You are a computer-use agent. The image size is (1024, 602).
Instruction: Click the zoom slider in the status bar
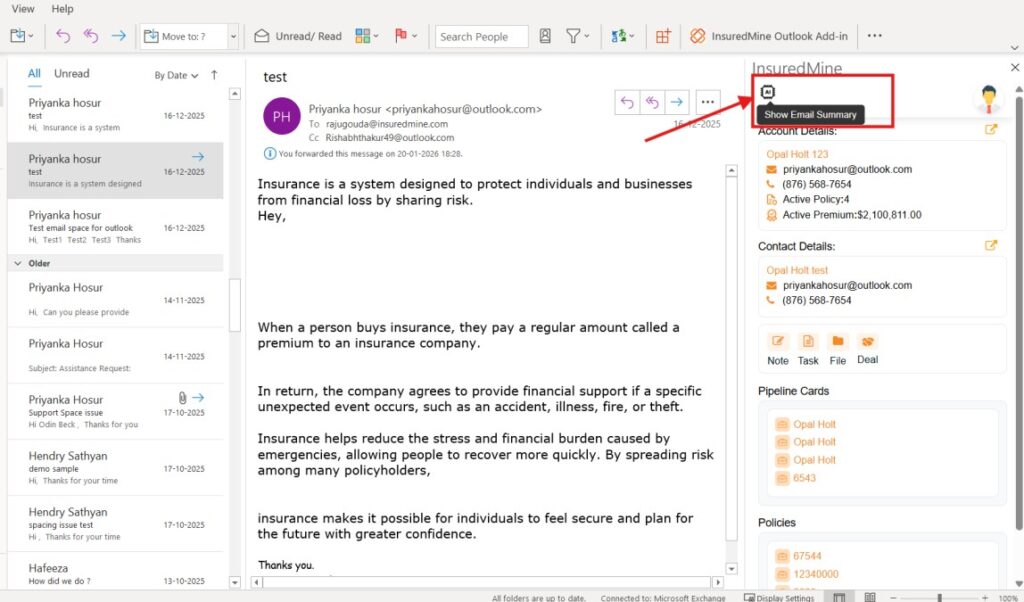pos(938,597)
